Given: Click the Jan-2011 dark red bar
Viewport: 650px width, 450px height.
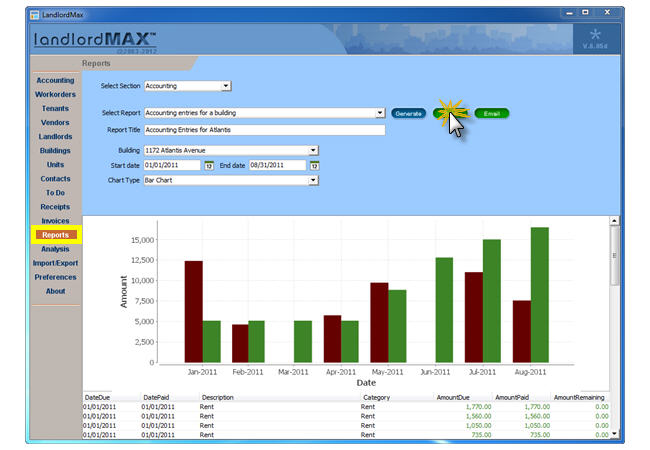Looking at the screenshot, I should coord(194,312).
